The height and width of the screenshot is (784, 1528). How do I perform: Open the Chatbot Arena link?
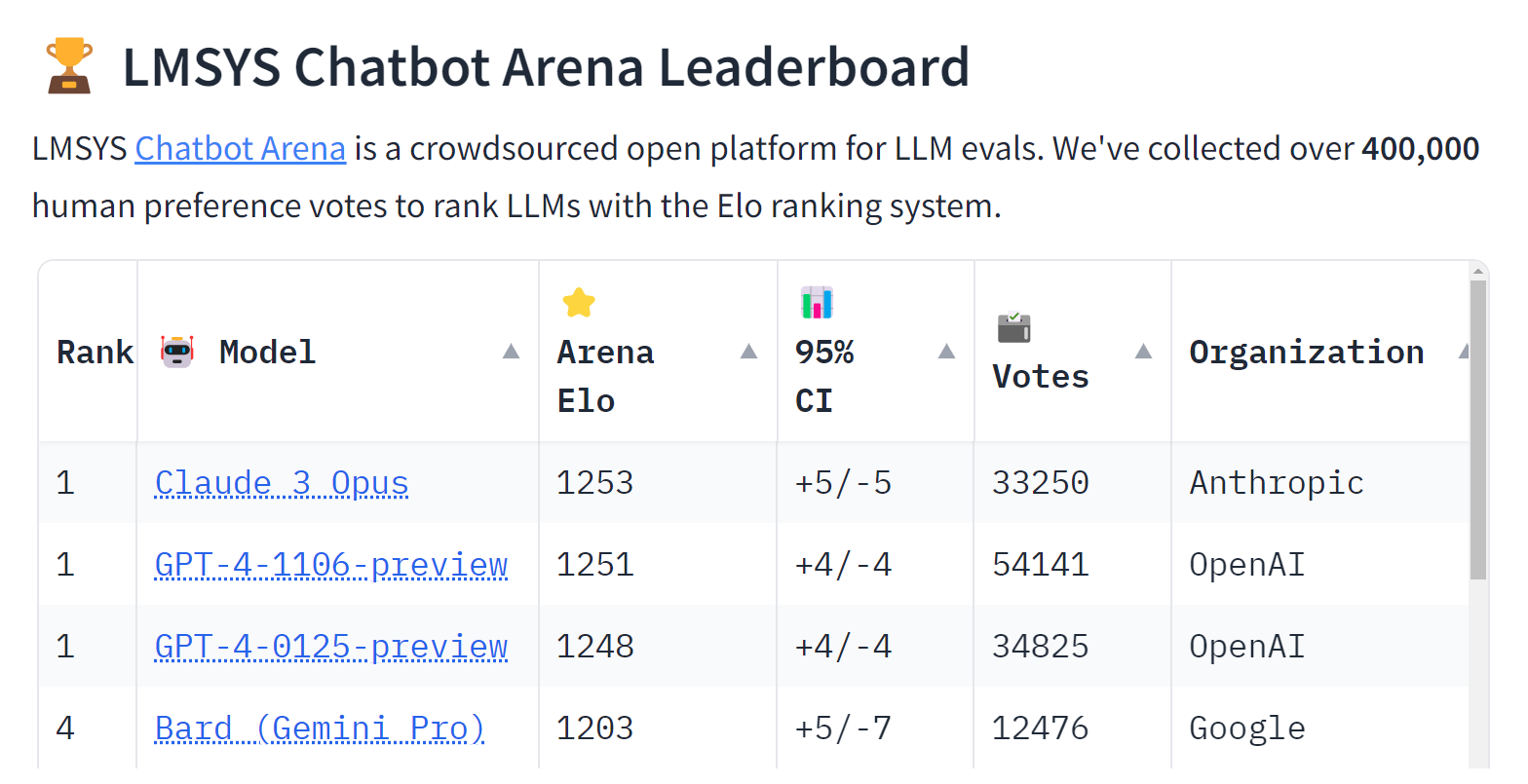click(240, 149)
